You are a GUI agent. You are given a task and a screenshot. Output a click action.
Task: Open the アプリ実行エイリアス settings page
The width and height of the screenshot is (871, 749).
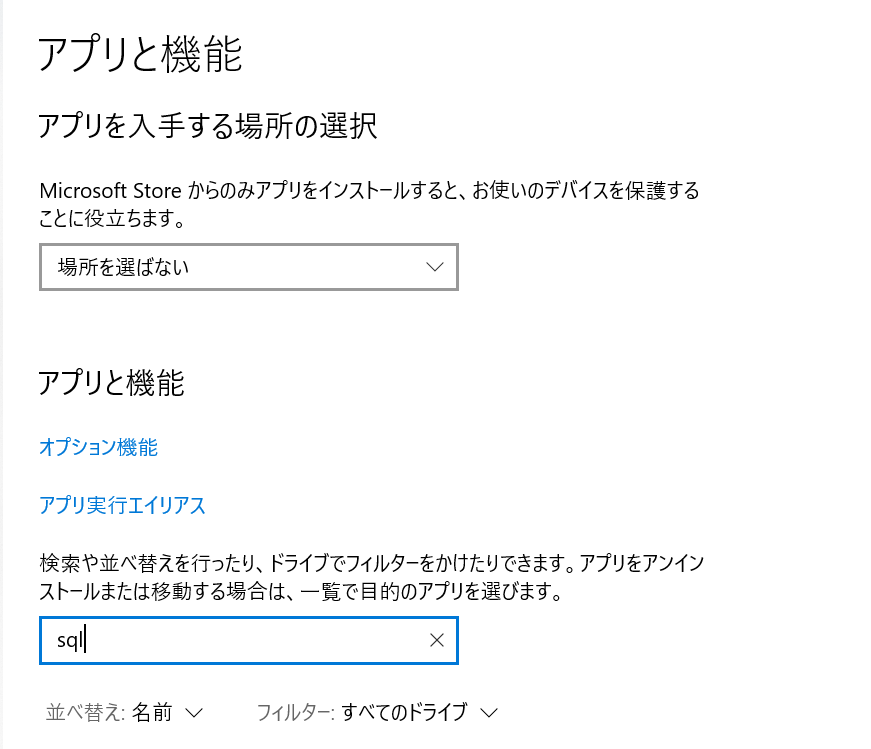point(122,505)
